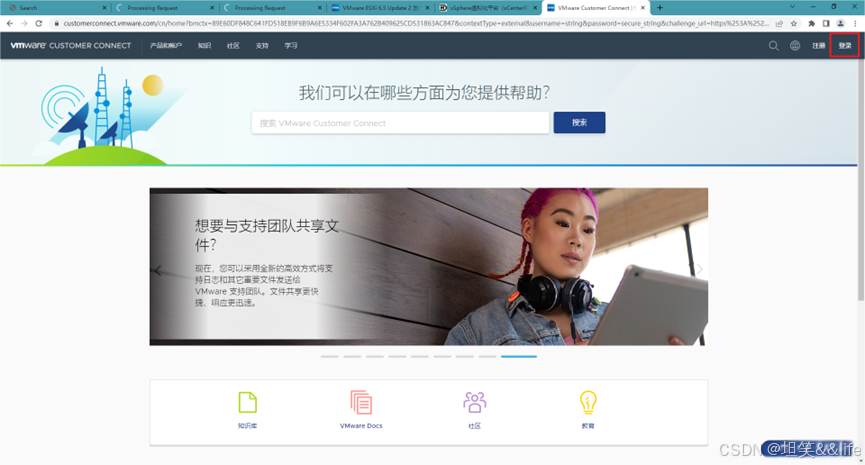Click the address bar URL
Screen dimensions: 865x465
pyautogui.click(x=416, y=23)
